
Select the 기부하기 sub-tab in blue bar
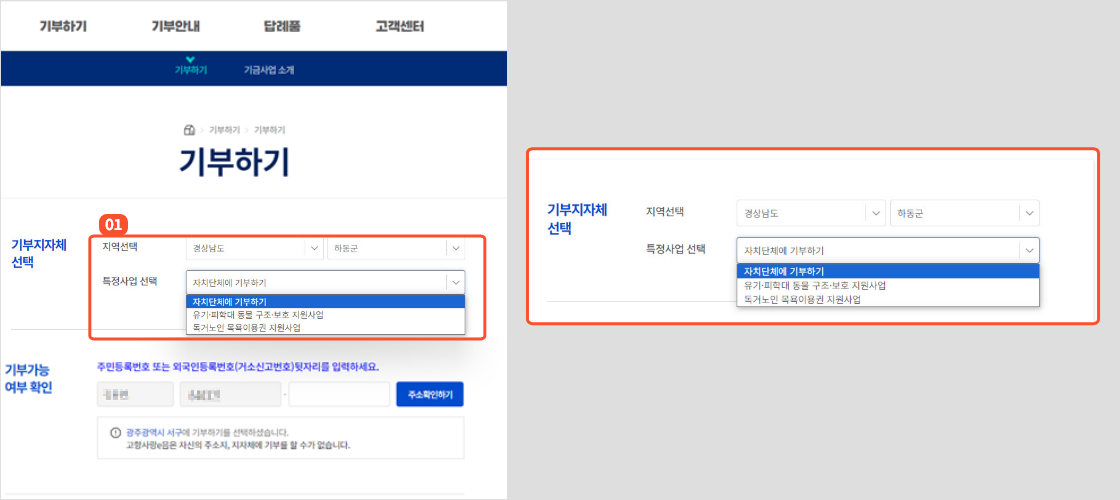click(x=191, y=70)
